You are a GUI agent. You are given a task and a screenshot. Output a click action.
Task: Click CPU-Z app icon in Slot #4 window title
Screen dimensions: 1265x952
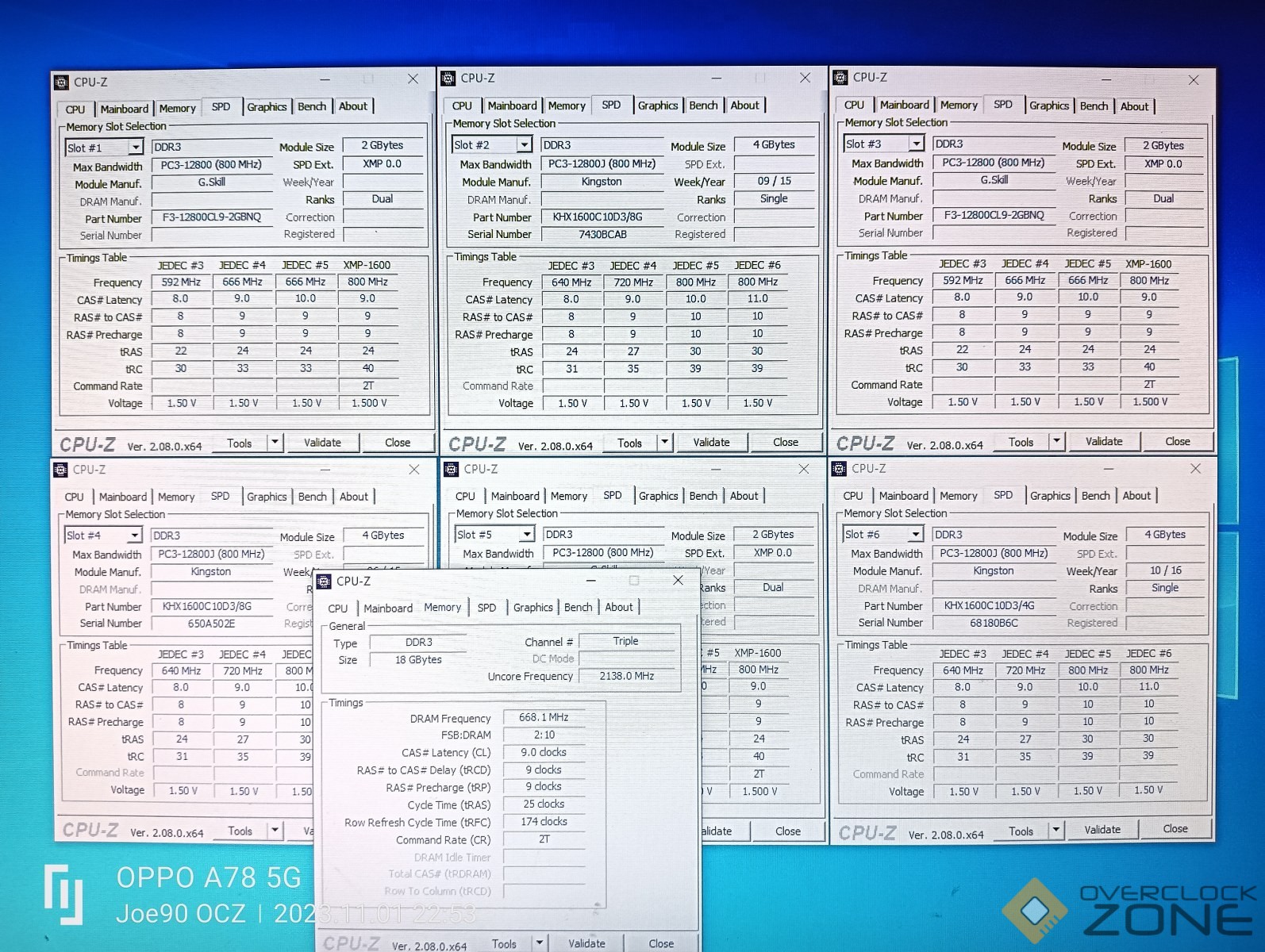coord(61,470)
